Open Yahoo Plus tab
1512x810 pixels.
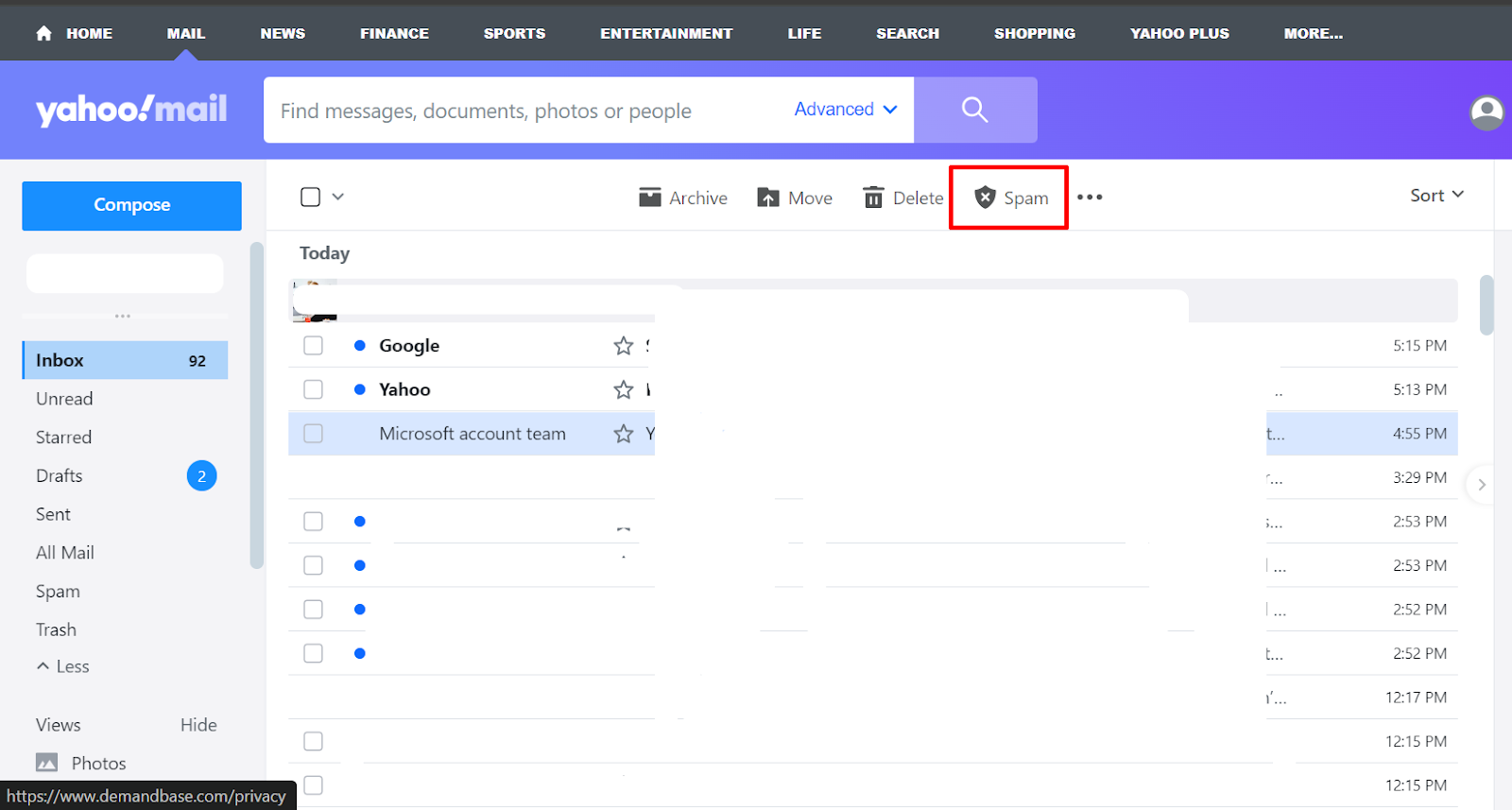coord(1179,33)
